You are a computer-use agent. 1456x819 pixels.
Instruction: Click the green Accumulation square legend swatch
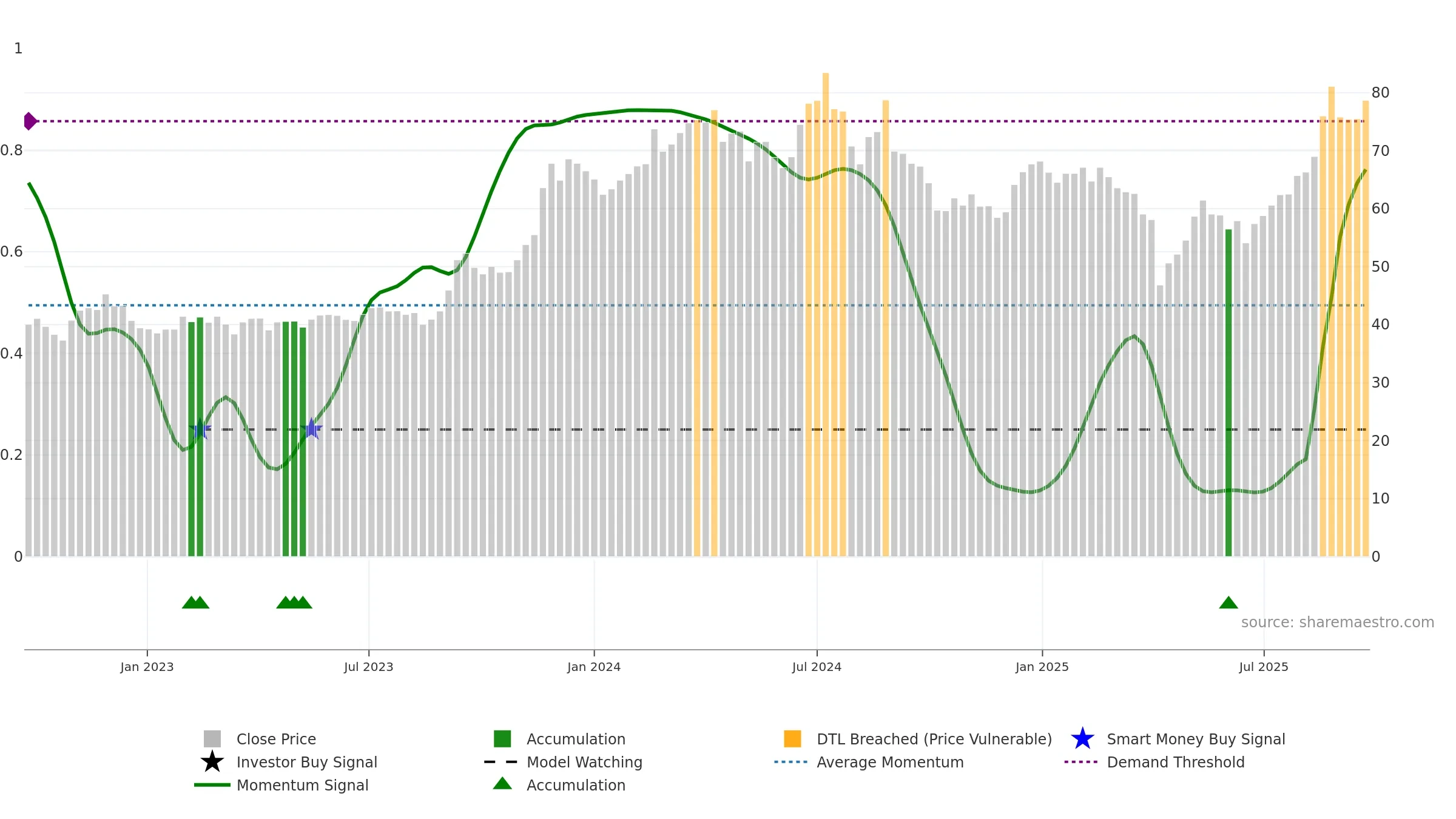502,739
